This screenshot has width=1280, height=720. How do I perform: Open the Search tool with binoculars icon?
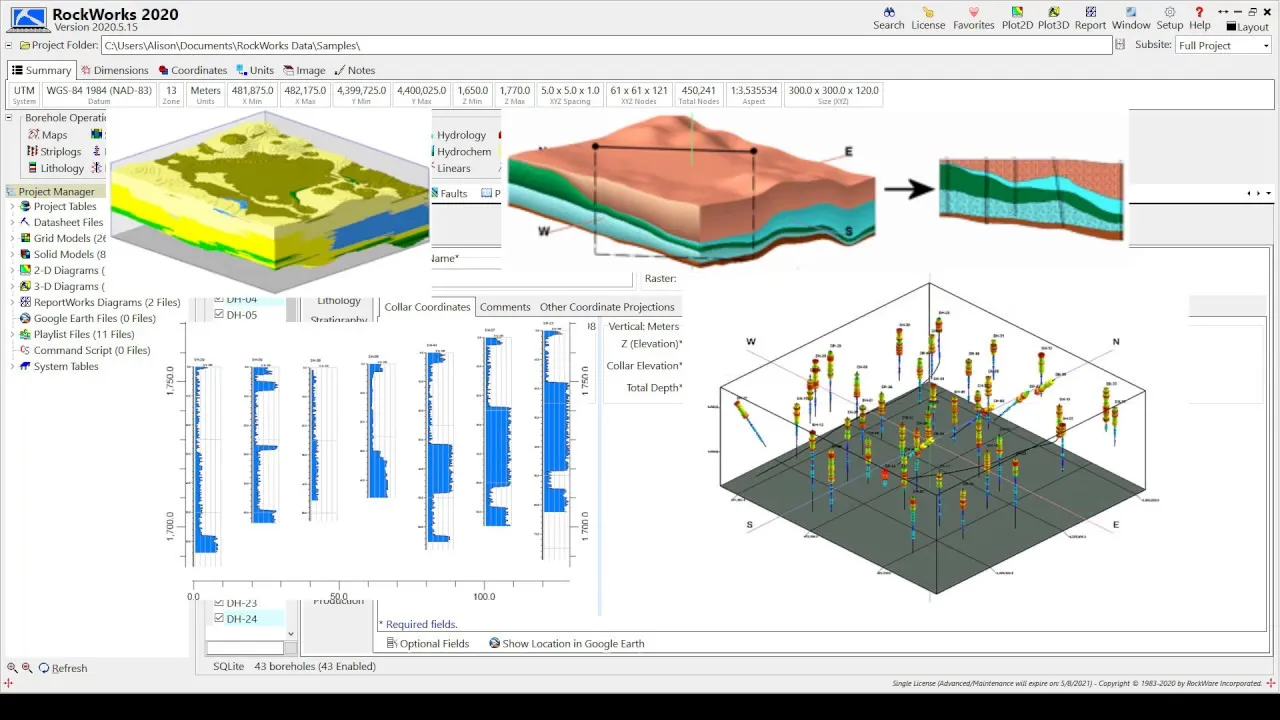(888, 18)
